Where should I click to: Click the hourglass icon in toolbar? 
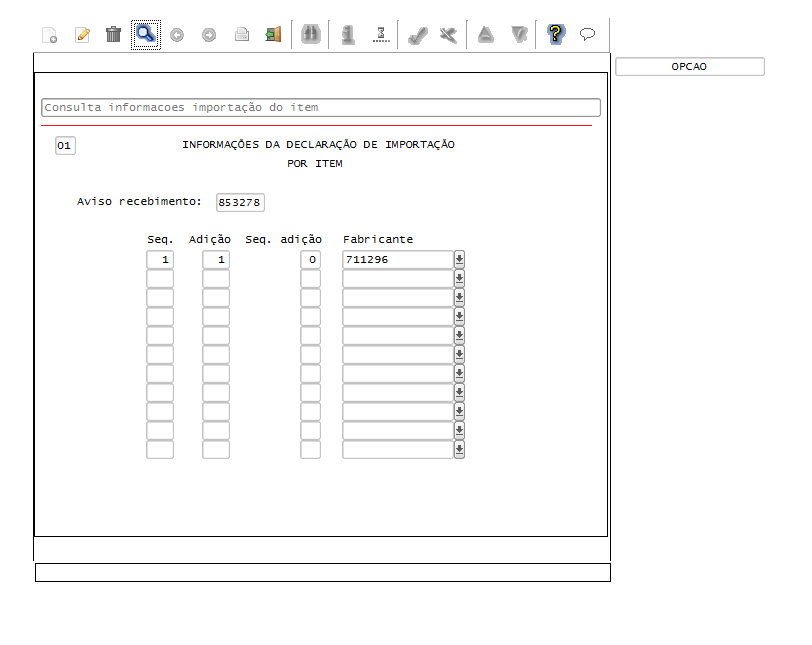[381, 35]
